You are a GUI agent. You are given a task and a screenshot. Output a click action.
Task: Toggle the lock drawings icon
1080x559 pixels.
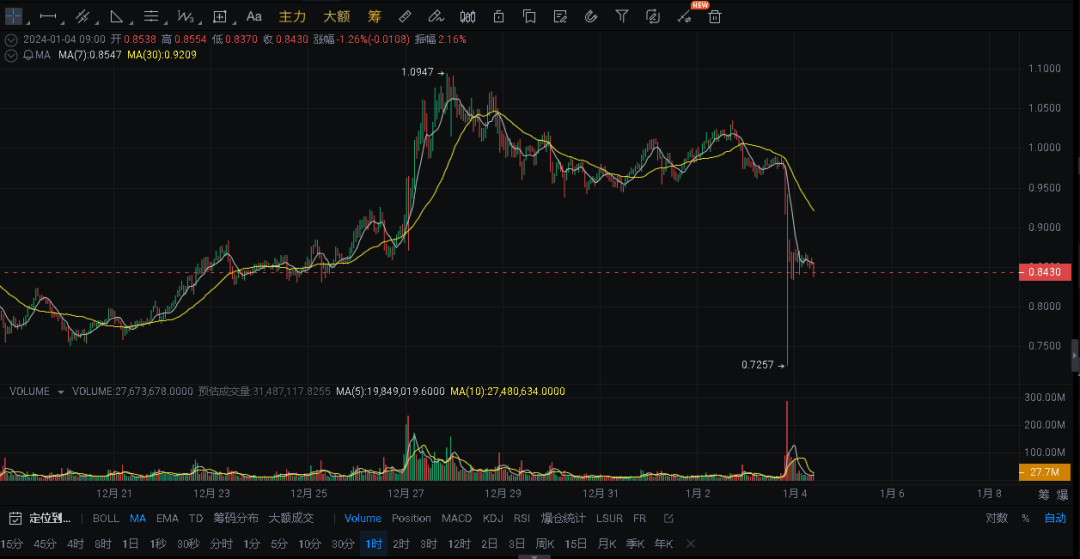point(499,16)
